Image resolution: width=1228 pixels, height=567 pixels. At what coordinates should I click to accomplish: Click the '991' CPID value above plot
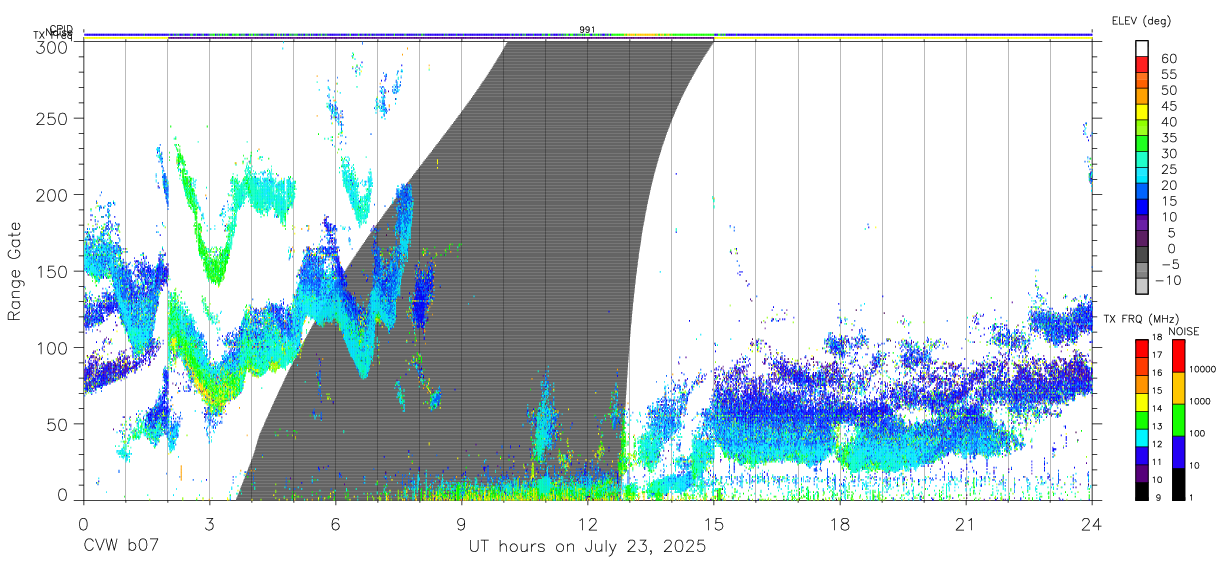588,29
